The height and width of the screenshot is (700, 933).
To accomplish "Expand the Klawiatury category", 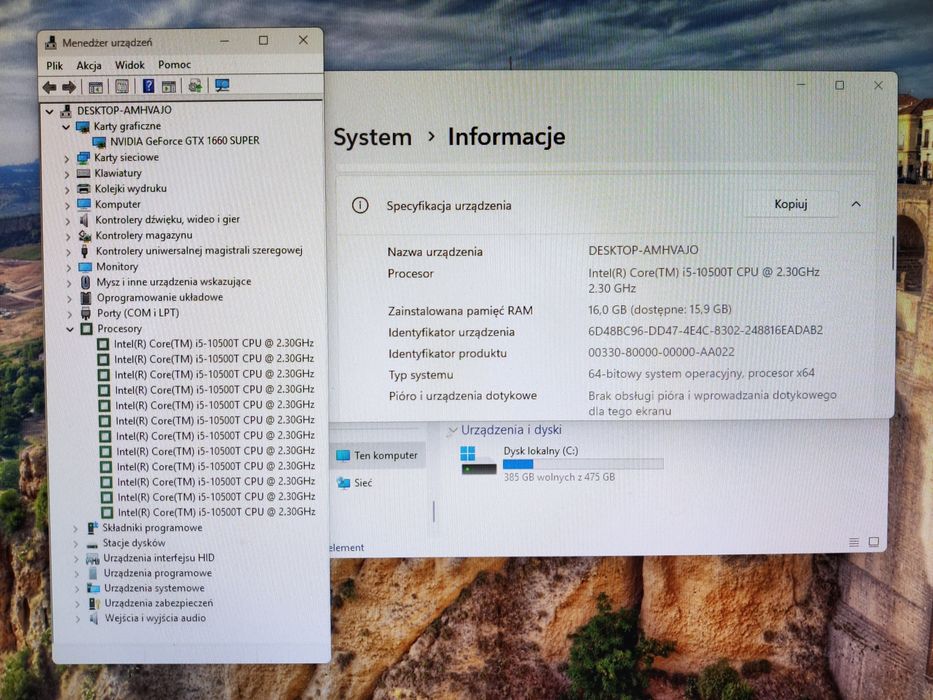I will pos(67,174).
